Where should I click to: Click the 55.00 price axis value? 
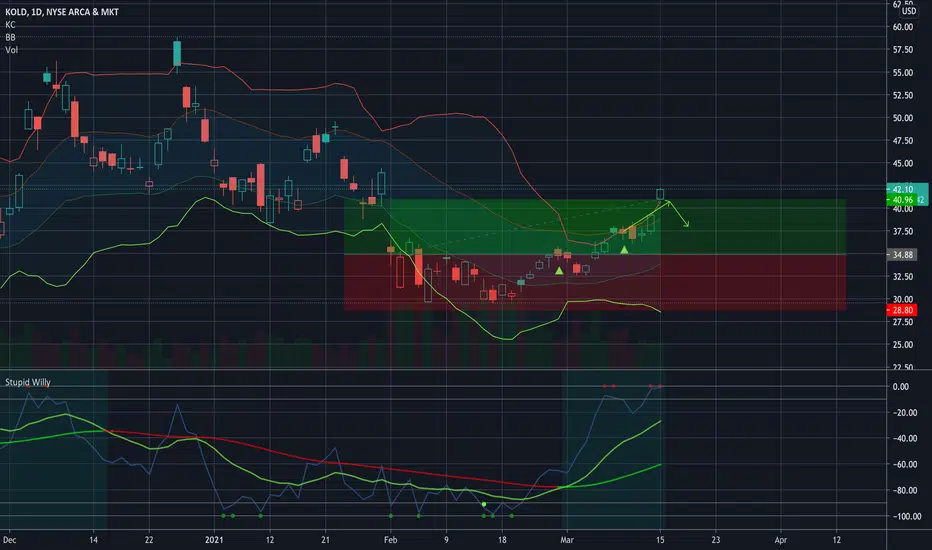(x=902, y=73)
